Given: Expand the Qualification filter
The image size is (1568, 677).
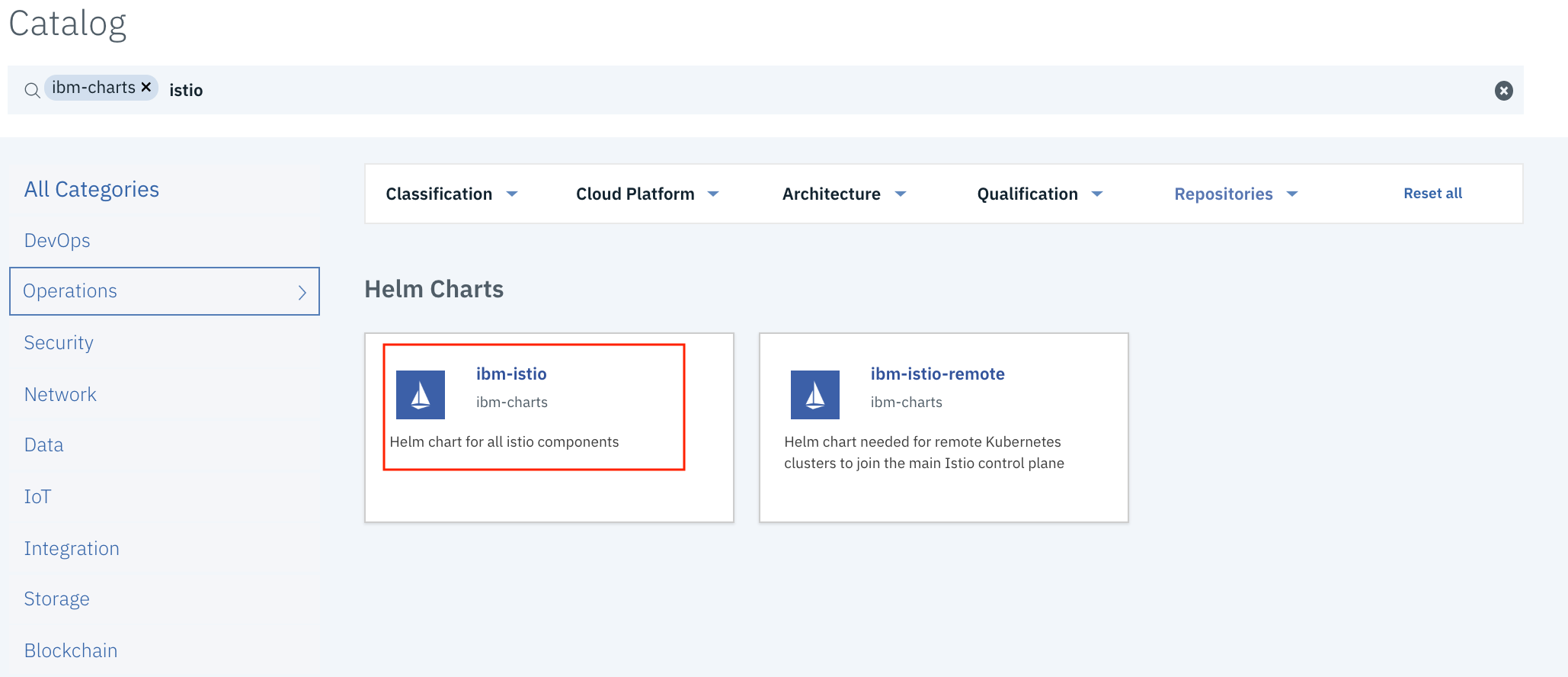Looking at the screenshot, I should pos(1040,194).
